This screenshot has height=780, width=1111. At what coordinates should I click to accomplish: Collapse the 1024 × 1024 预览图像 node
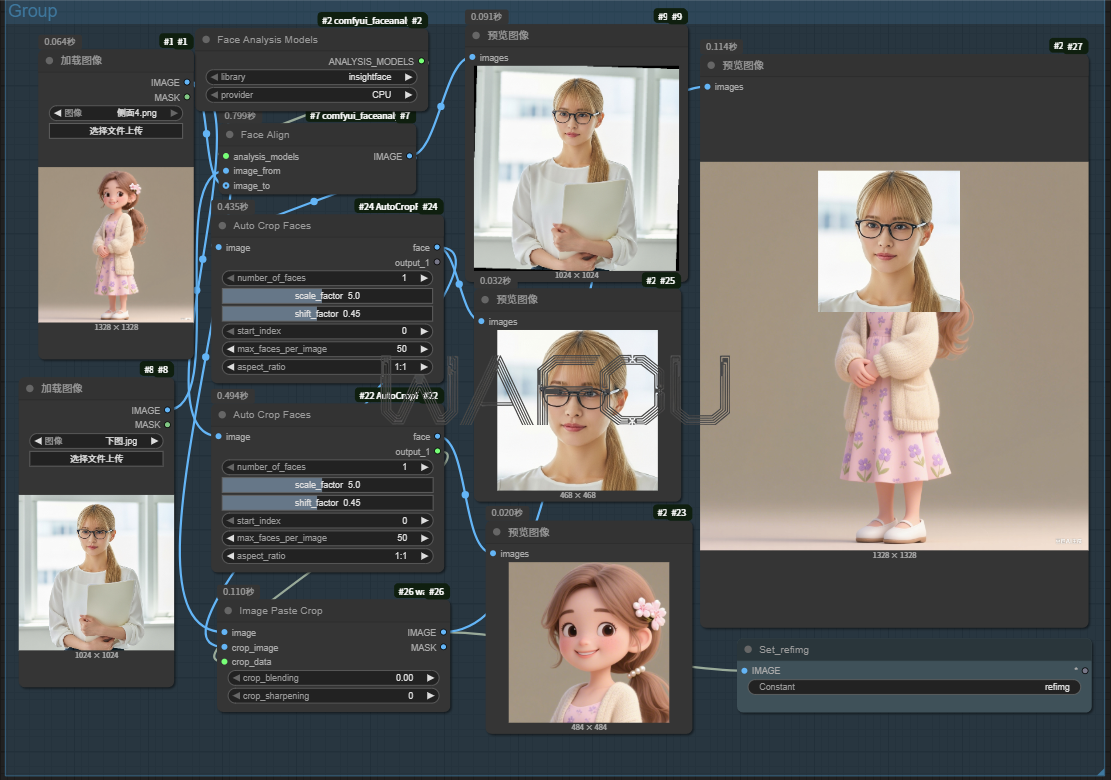click(x=476, y=35)
